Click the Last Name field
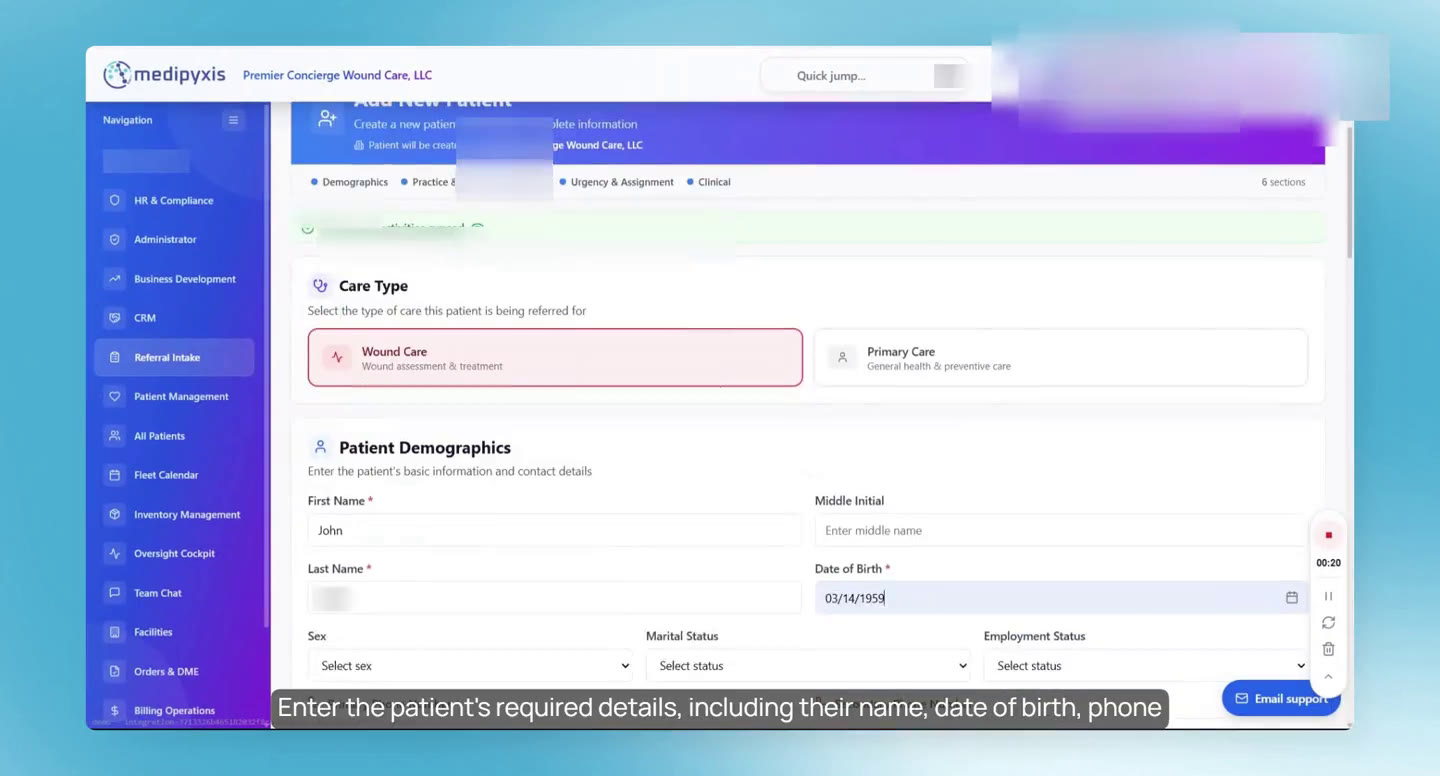The width and height of the screenshot is (1440, 776). pyautogui.click(x=554, y=598)
